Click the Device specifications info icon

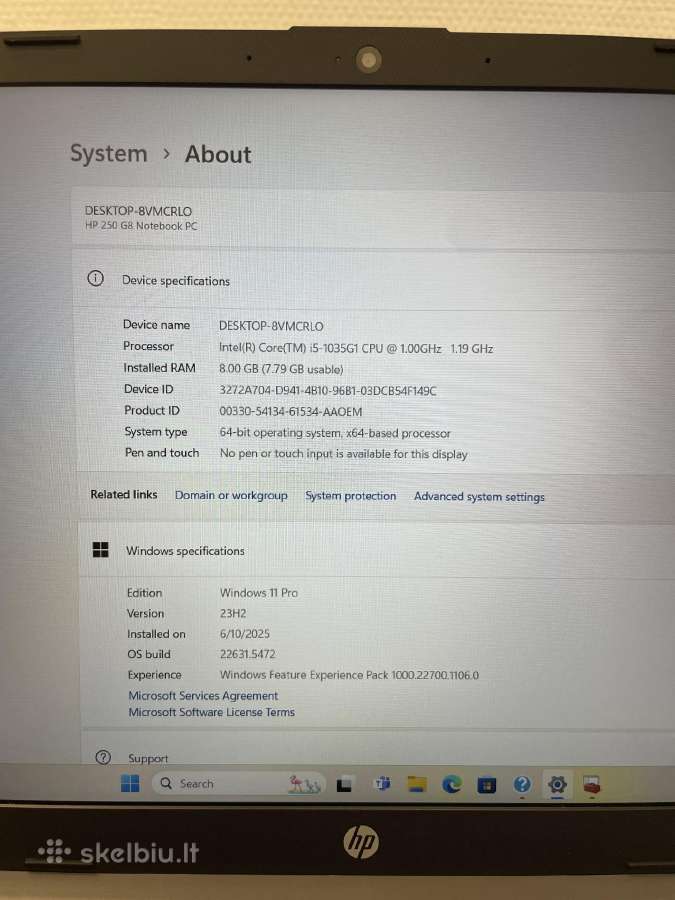pyautogui.click(x=95, y=279)
